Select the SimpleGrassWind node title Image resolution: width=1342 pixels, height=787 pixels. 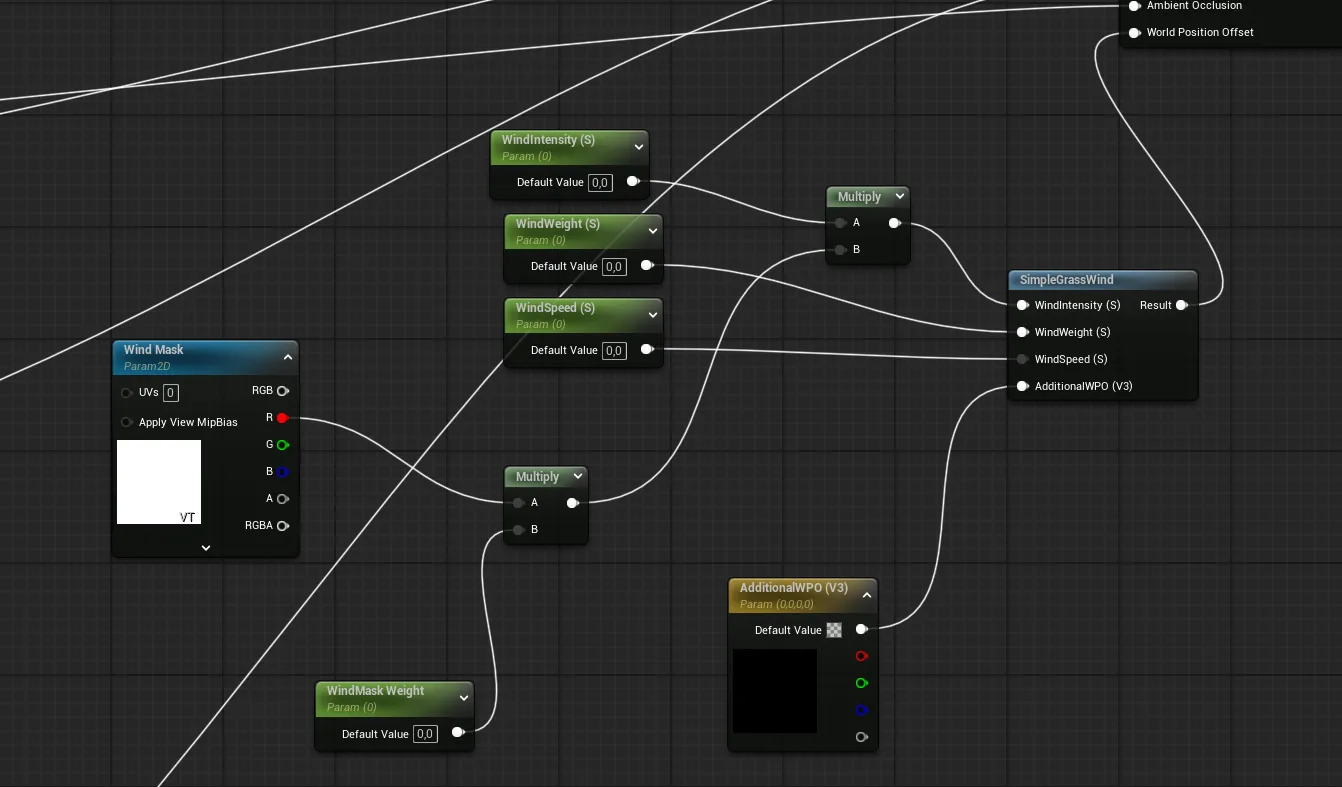click(x=1066, y=280)
